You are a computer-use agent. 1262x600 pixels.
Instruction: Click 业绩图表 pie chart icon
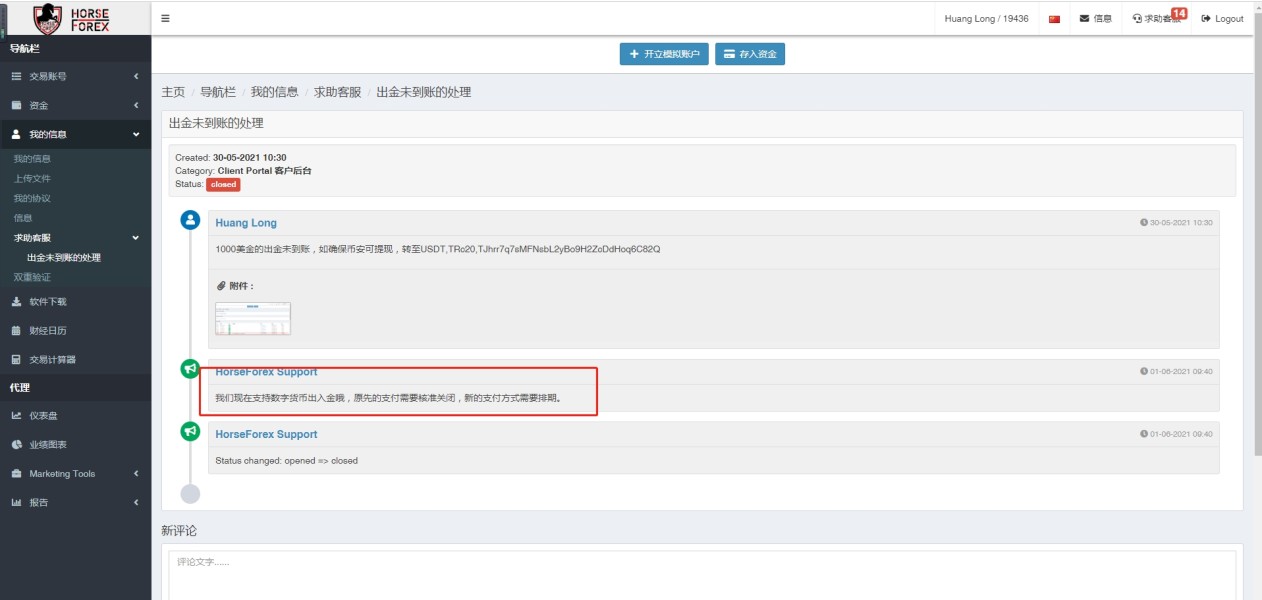click(x=17, y=445)
